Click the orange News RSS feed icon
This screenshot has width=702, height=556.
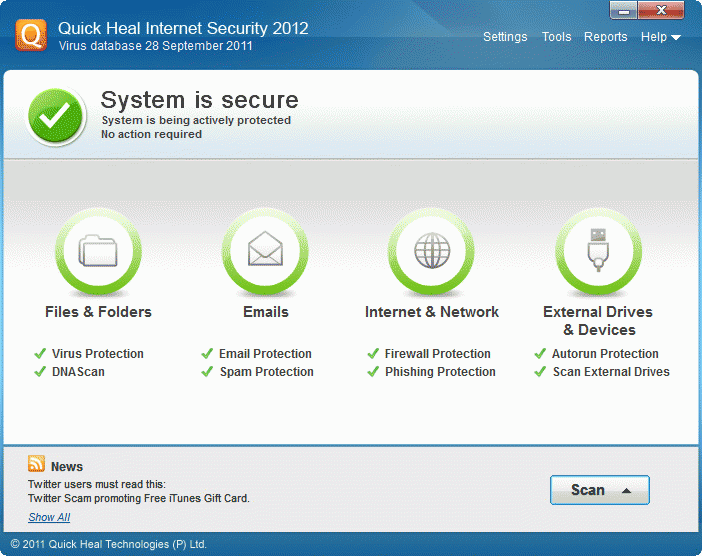point(36,464)
